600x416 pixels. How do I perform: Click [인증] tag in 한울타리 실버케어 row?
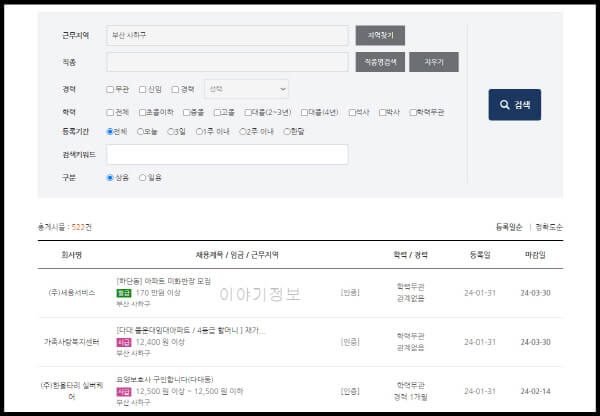tap(350, 391)
